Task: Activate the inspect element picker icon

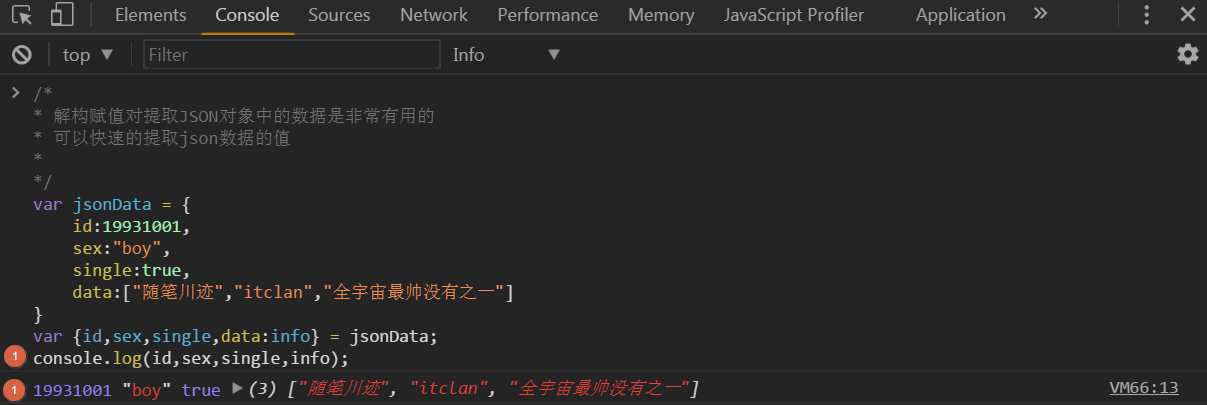Action: click(22, 15)
